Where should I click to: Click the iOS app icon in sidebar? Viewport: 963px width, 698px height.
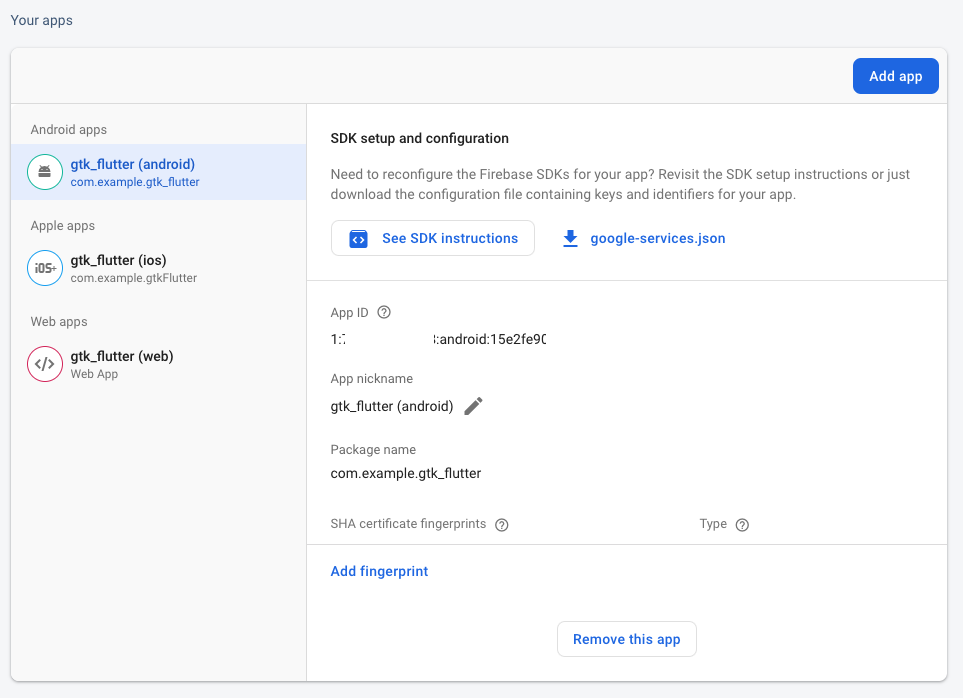[44, 267]
